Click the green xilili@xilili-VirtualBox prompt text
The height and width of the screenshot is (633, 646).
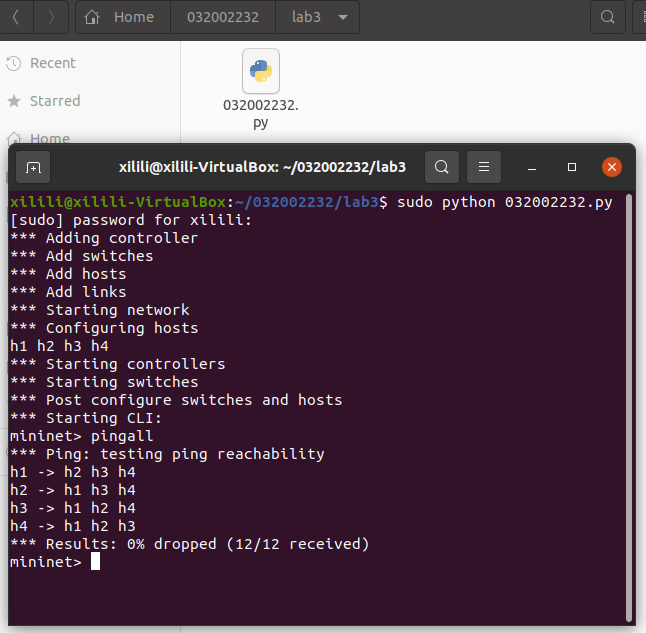tap(118, 202)
